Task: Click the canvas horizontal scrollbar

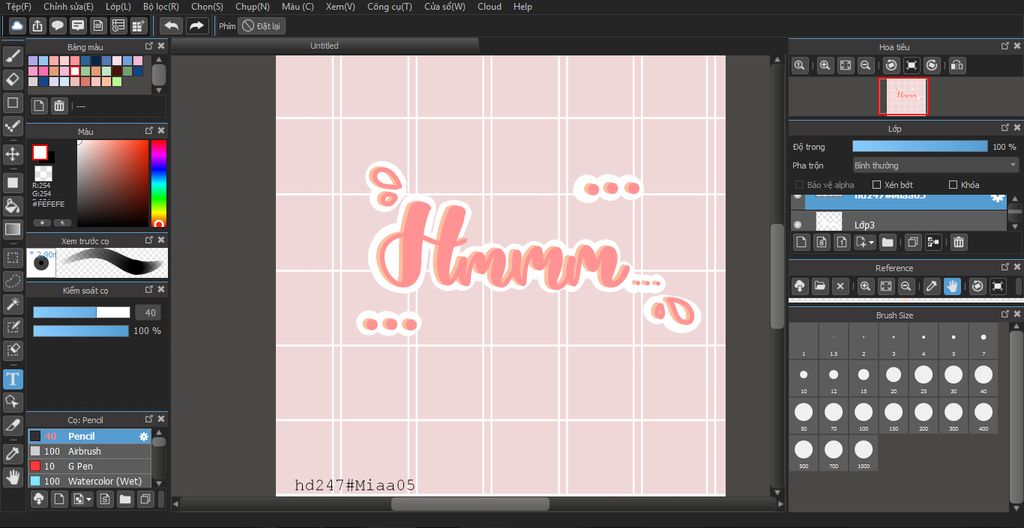Action: [470, 504]
